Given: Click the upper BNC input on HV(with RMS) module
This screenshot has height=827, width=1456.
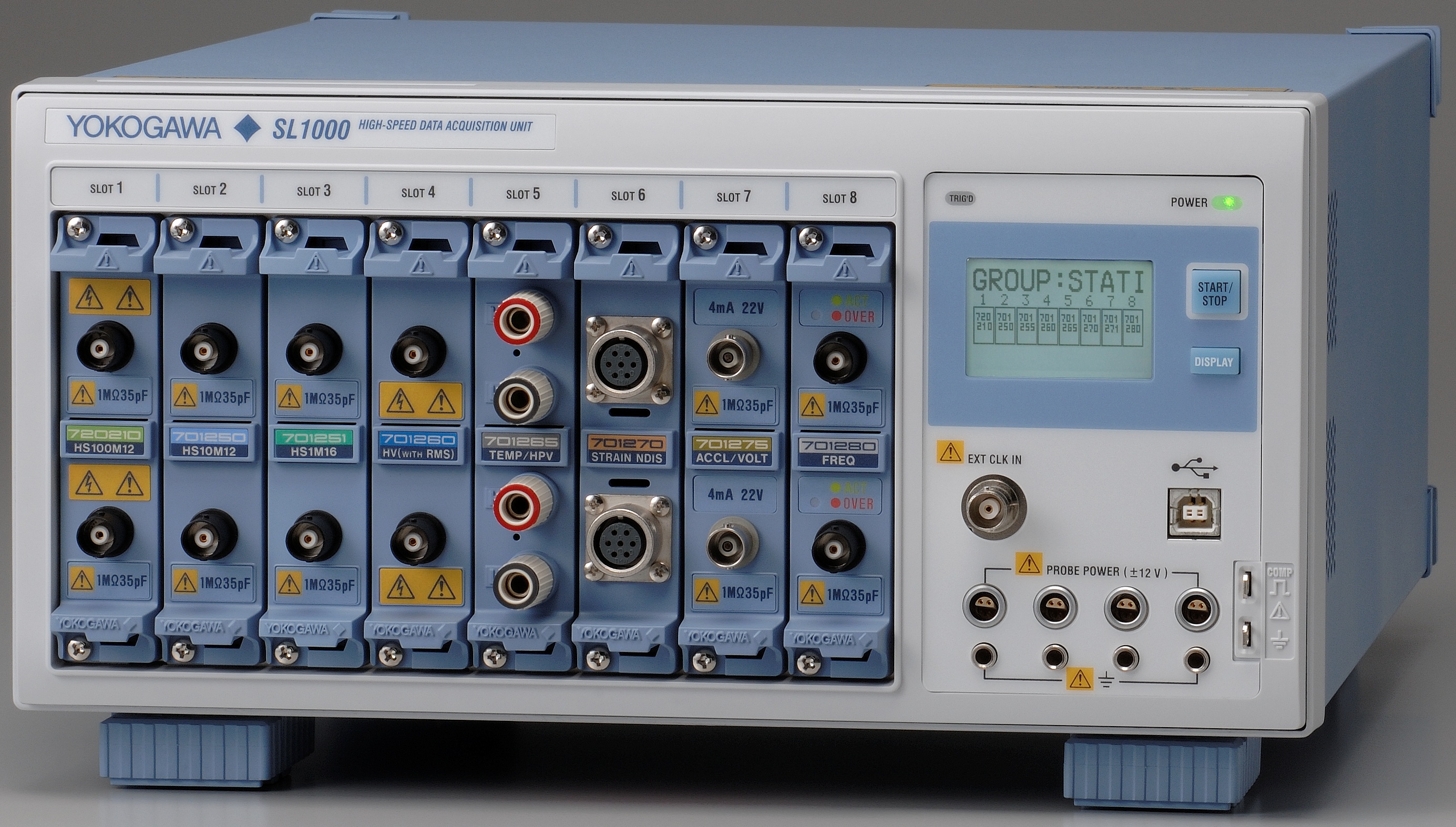Looking at the screenshot, I should coord(418,352).
